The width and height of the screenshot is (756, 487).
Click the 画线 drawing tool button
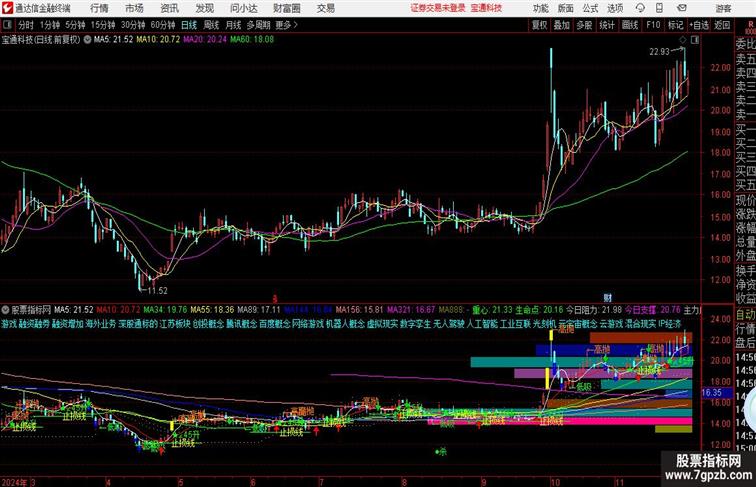pos(630,25)
